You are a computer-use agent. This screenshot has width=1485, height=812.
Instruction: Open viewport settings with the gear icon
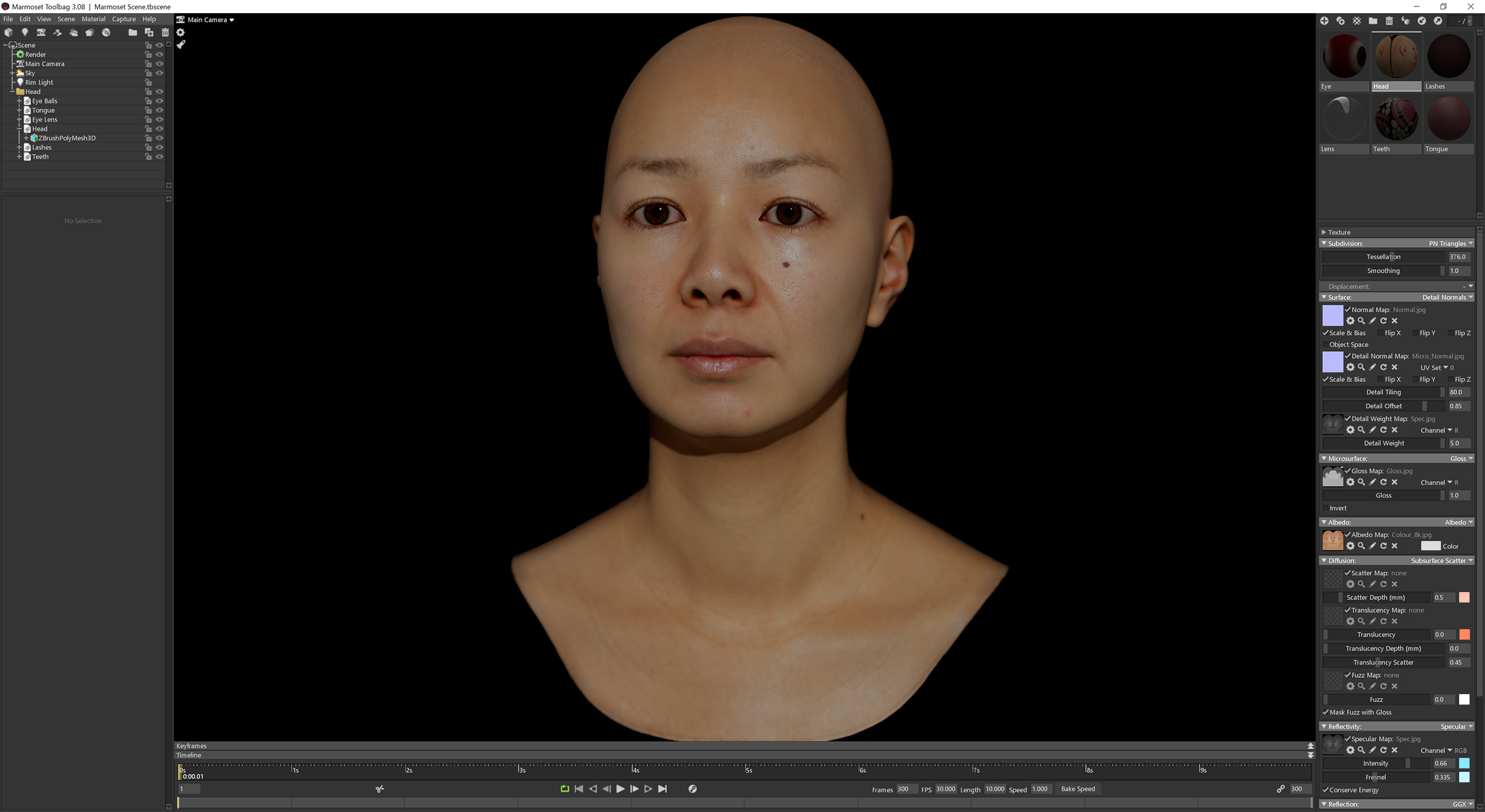tap(181, 33)
